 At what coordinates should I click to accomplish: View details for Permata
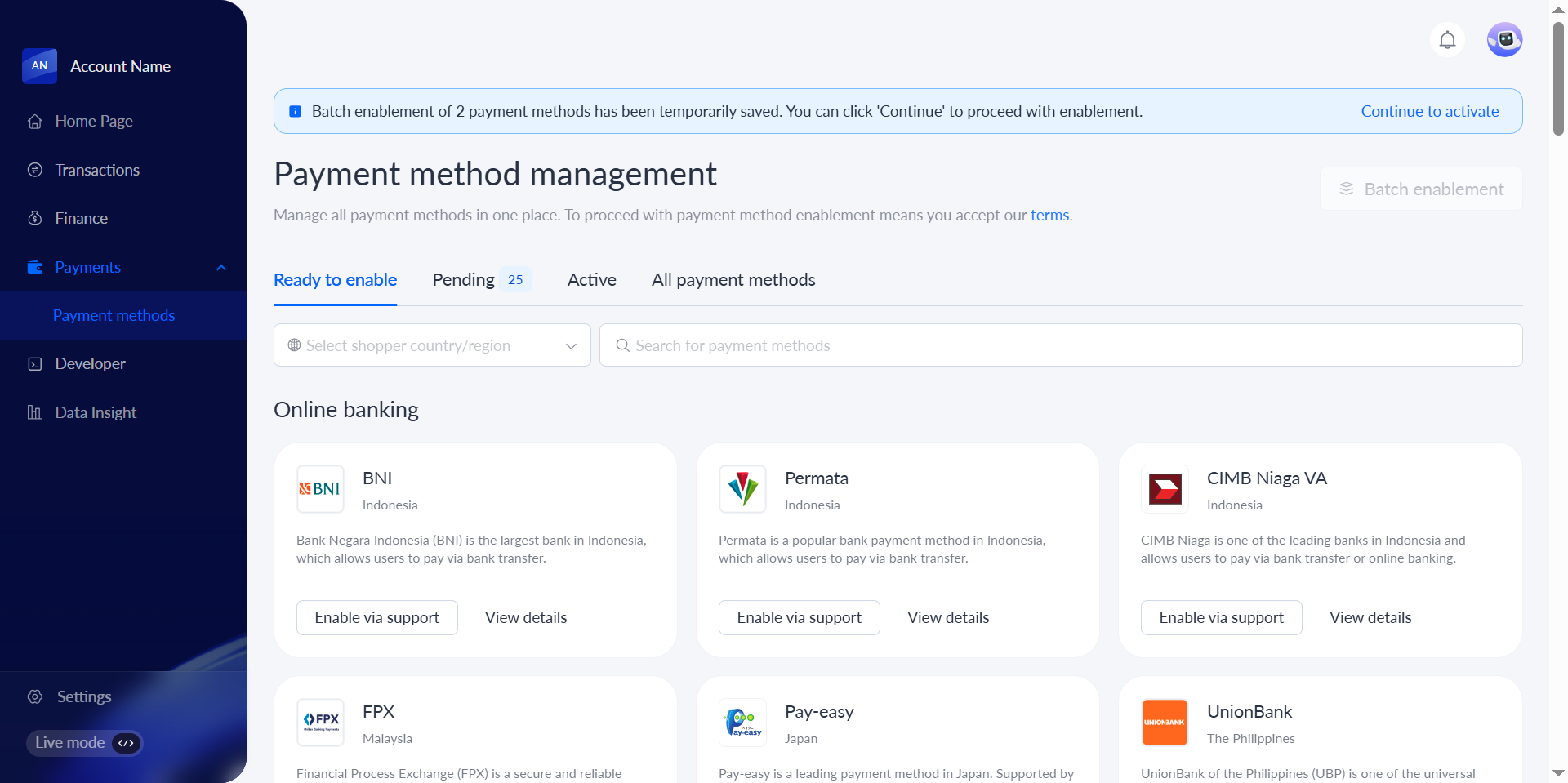pos(948,617)
